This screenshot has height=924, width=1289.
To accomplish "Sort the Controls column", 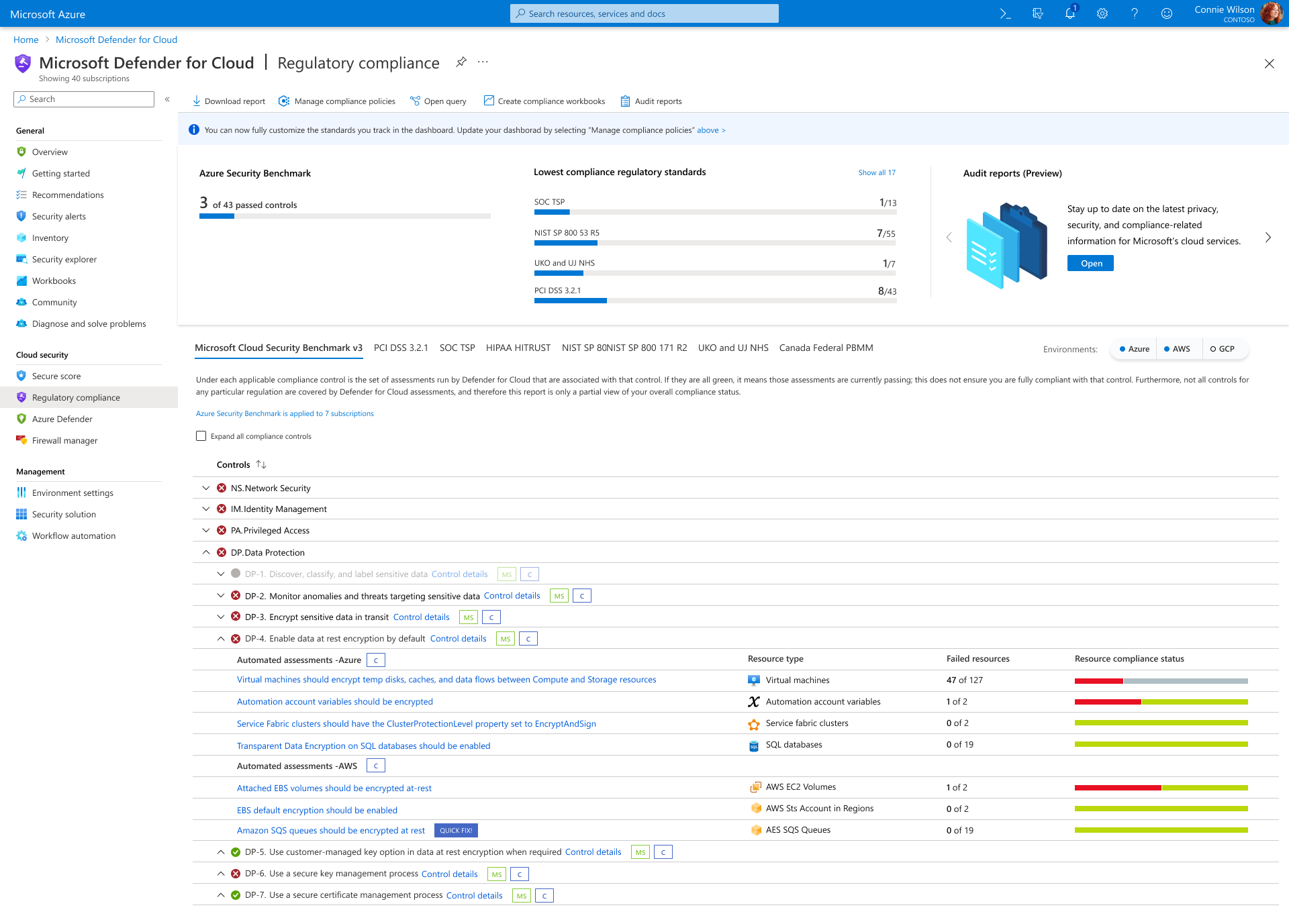I will point(261,464).
